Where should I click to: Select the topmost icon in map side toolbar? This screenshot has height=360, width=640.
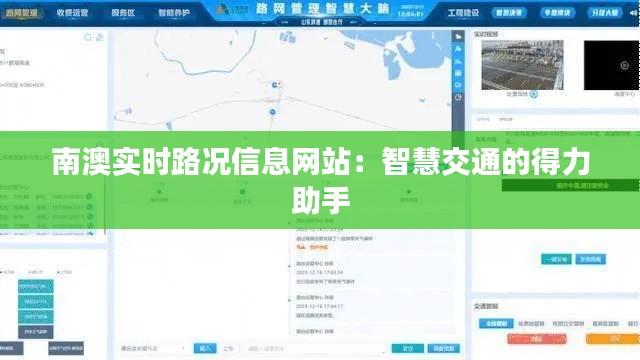458,37
